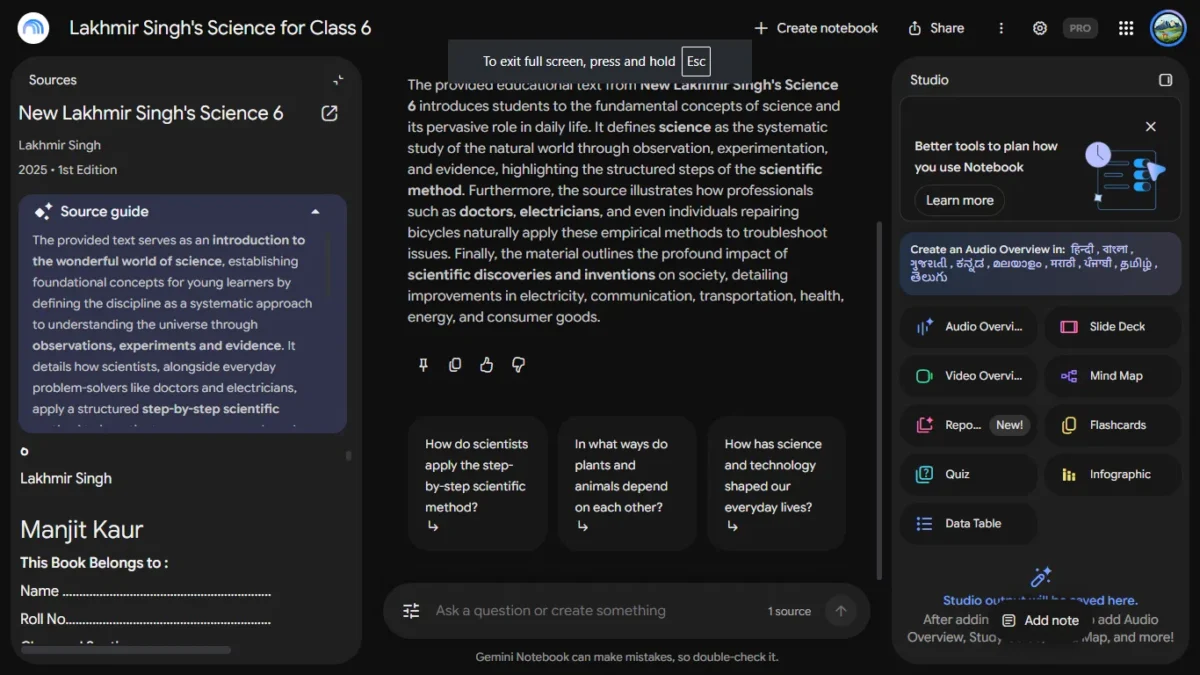Create a Quiz
The width and height of the screenshot is (1200, 675).
pos(969,474)
